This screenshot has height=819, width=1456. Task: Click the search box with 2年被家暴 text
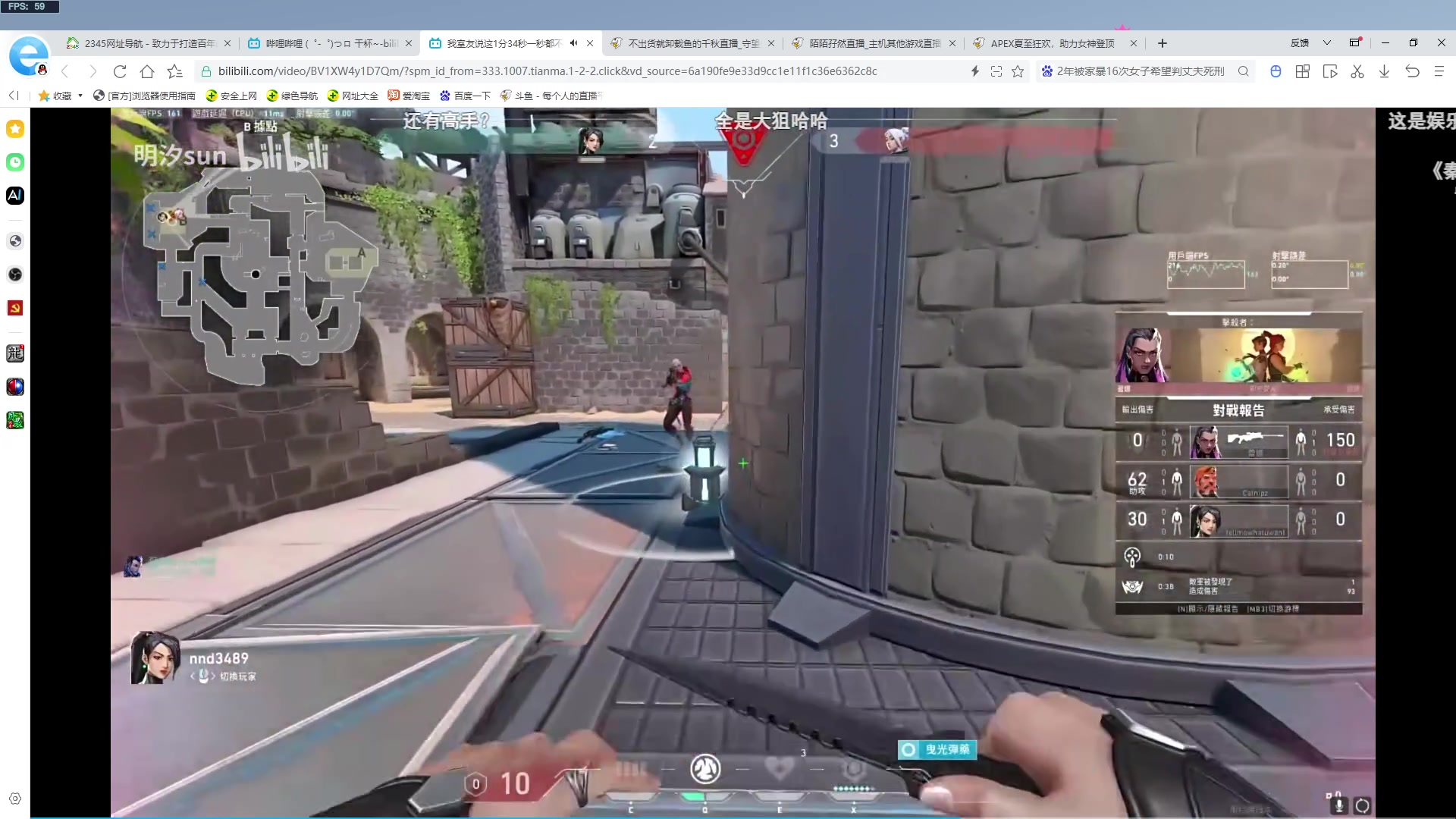[1141, 71]
